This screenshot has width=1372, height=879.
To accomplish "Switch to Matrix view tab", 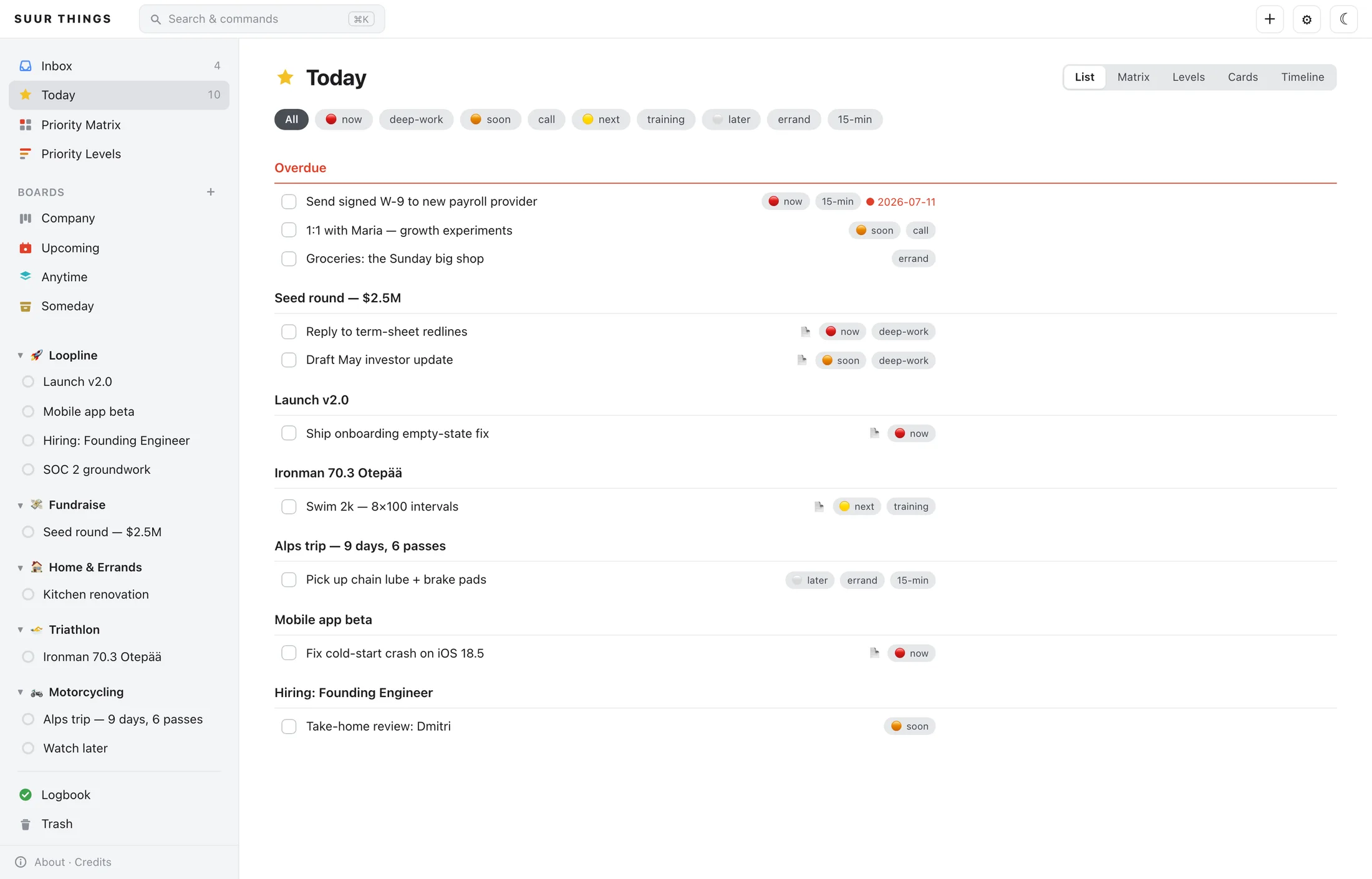I will coord(1133,77).
